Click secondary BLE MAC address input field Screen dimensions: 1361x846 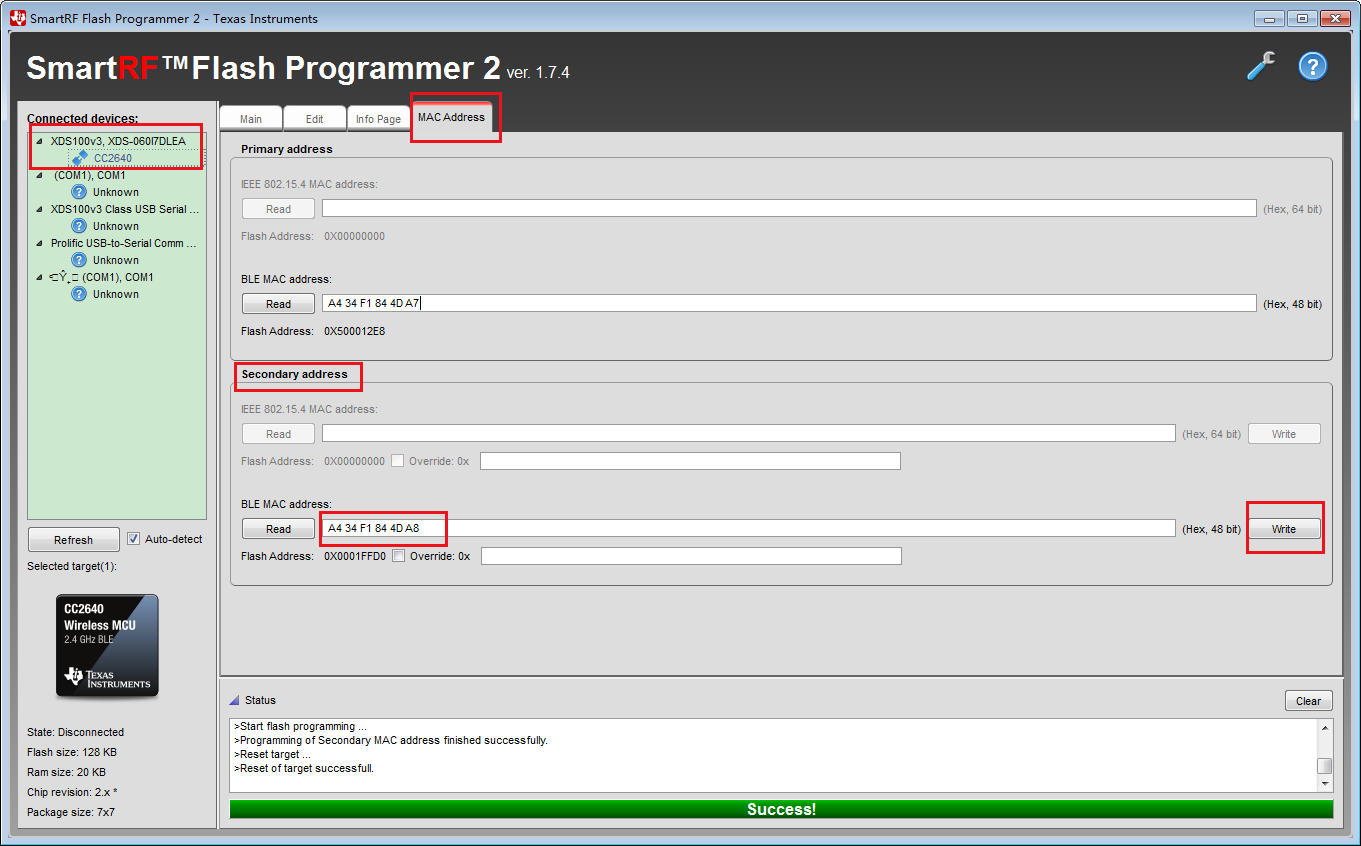click(749, 528)
